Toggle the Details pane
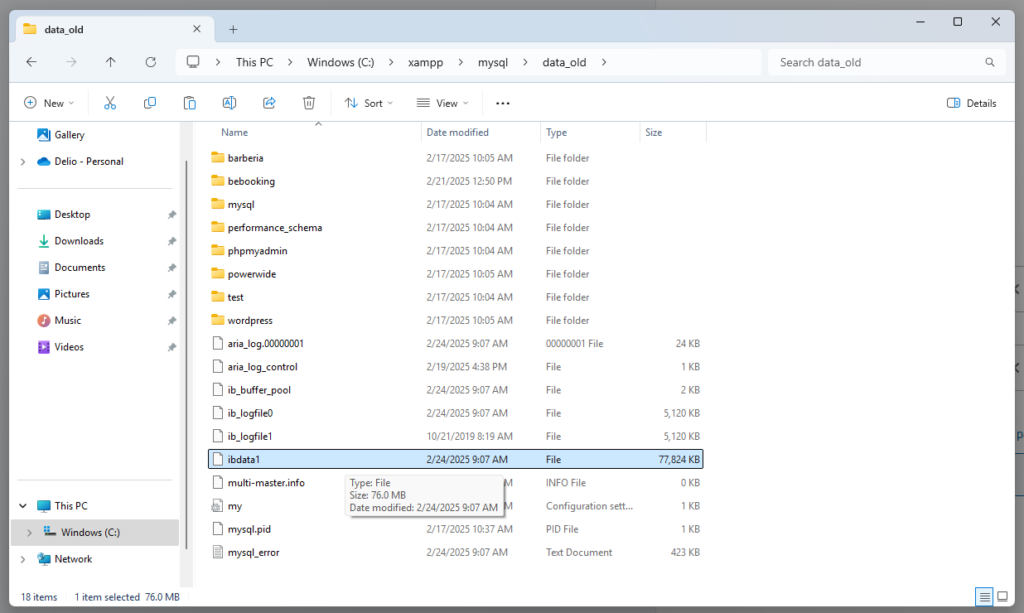This screenshot has width=1024, height=613. [x=971, y=103]
